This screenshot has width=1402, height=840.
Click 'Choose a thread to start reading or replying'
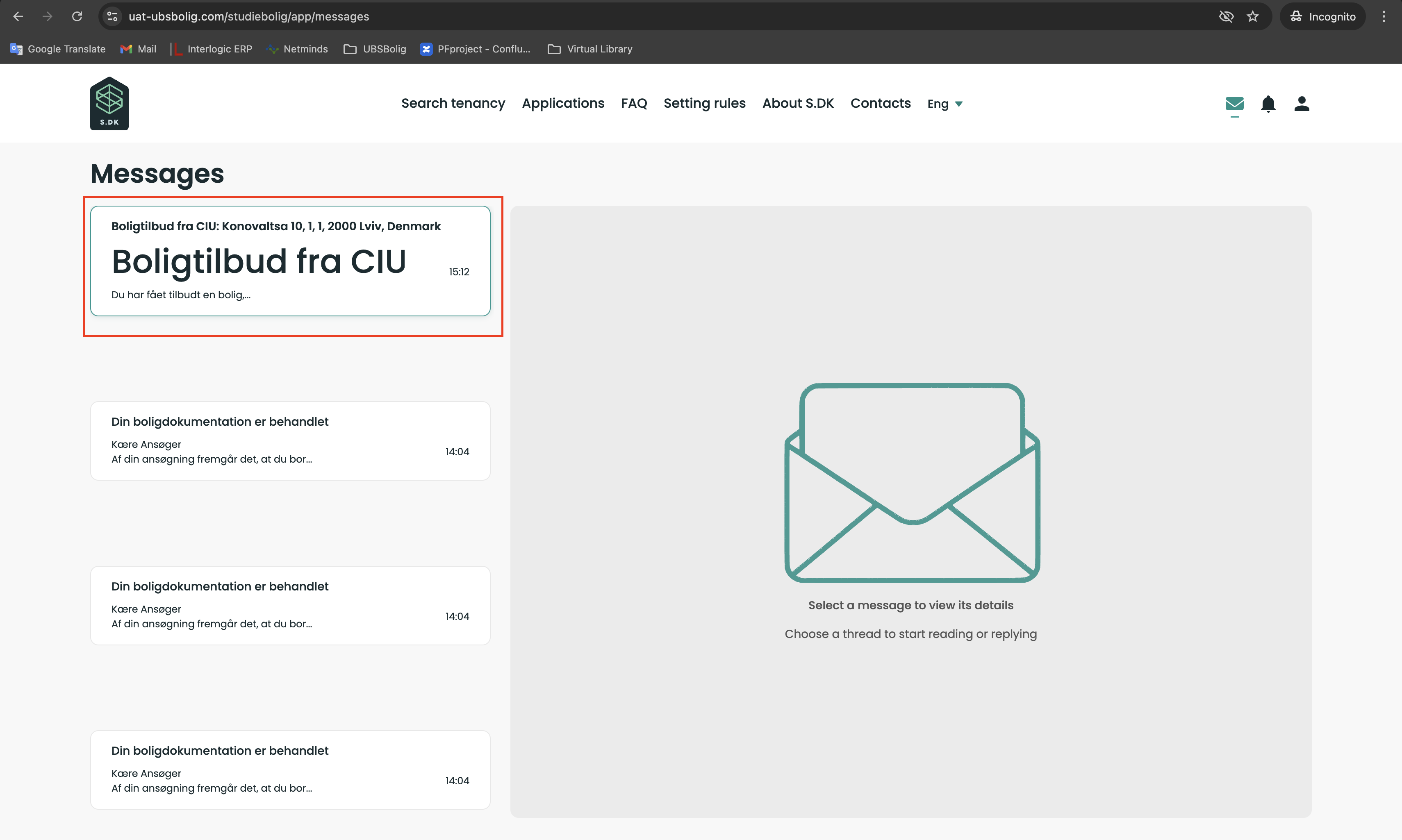tap(910, 634)
